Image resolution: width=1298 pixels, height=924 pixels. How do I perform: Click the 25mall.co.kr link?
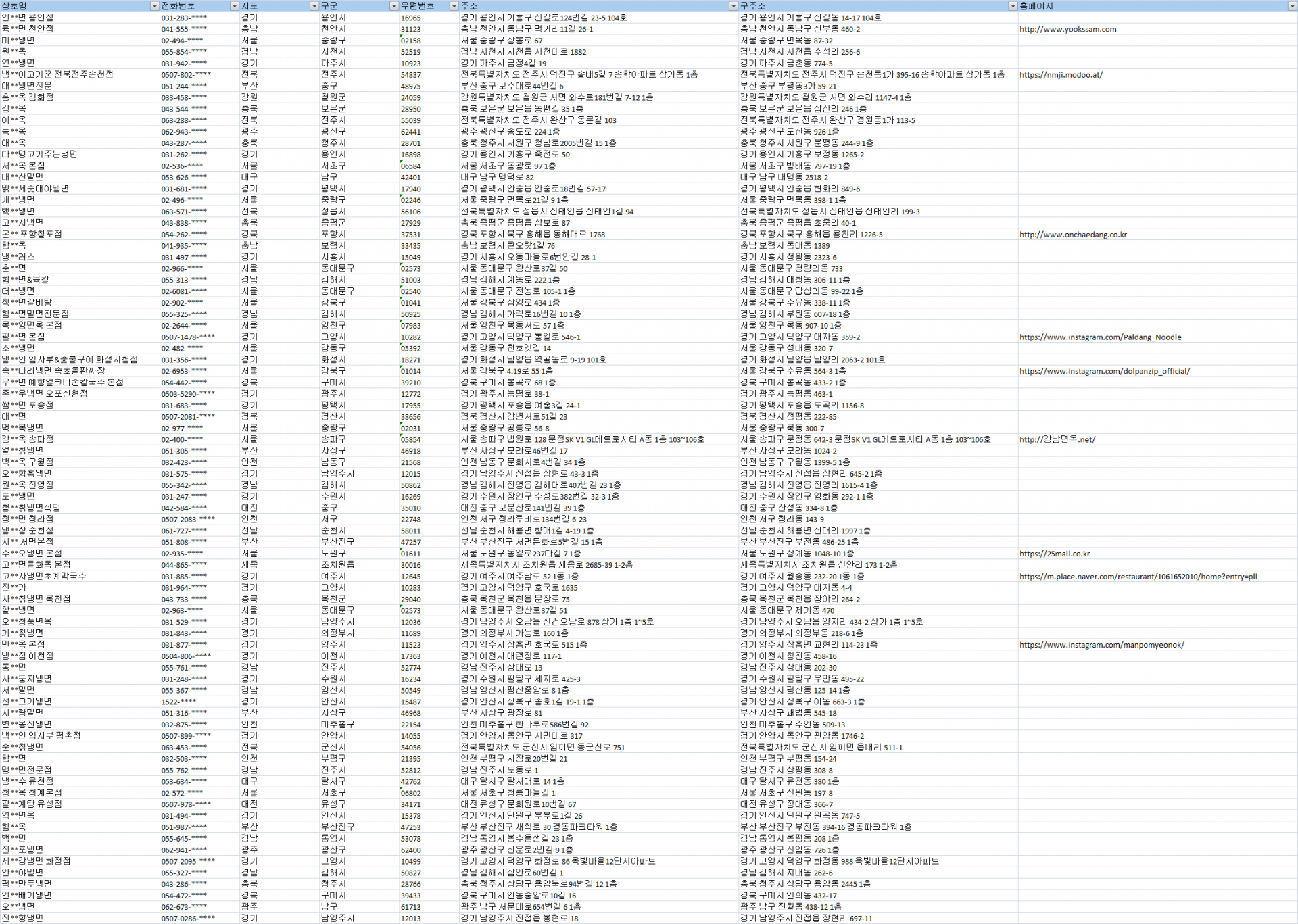point(1054,554)
